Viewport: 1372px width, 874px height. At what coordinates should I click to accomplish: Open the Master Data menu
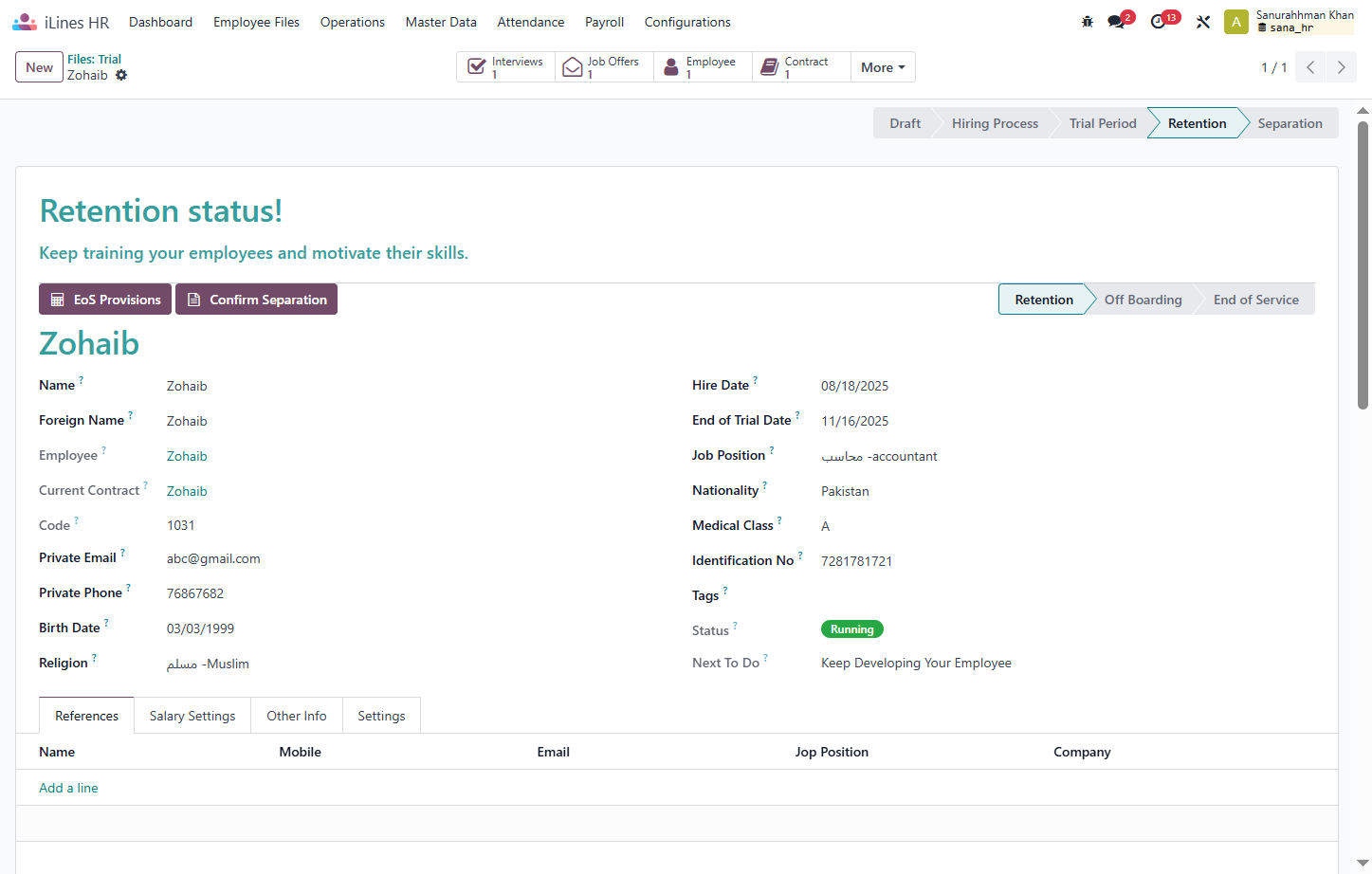(x=441, y=22)
